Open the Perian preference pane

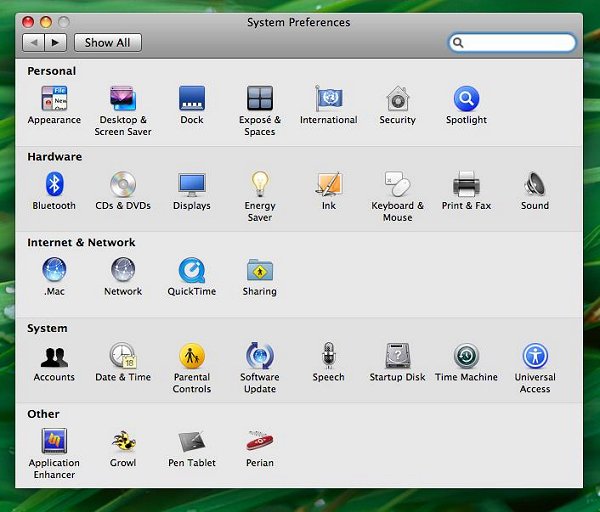point(260,442)
